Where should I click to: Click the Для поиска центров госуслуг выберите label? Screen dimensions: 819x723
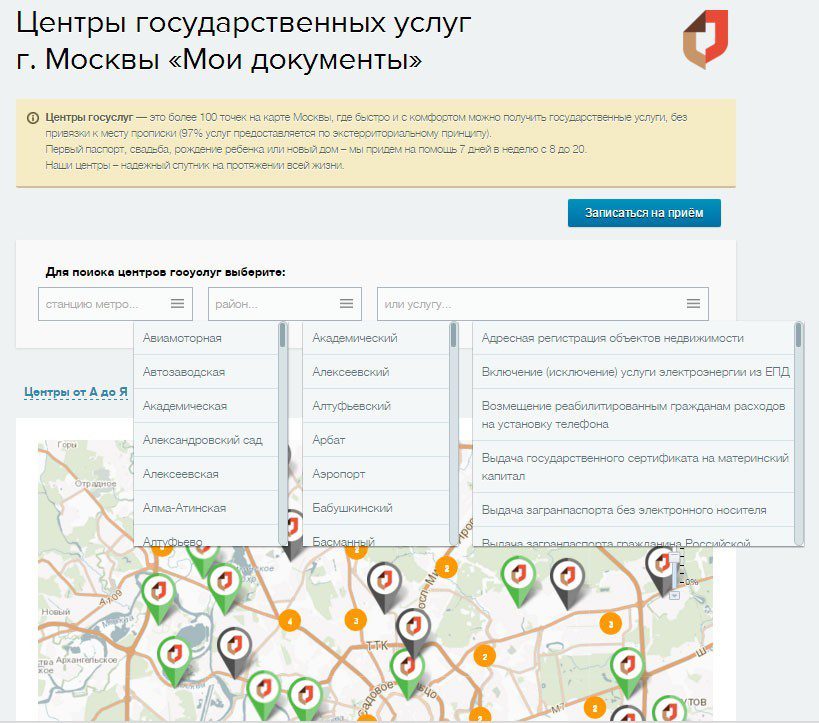pos(166,272)
